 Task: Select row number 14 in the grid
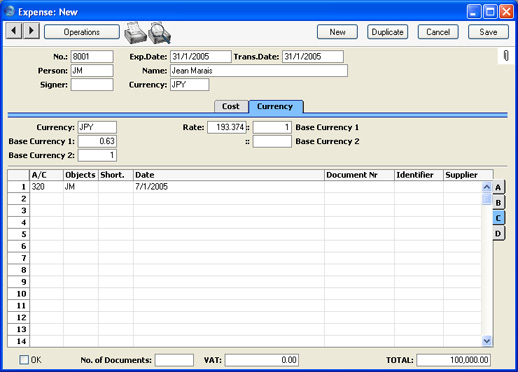click(x=19, y=341)
